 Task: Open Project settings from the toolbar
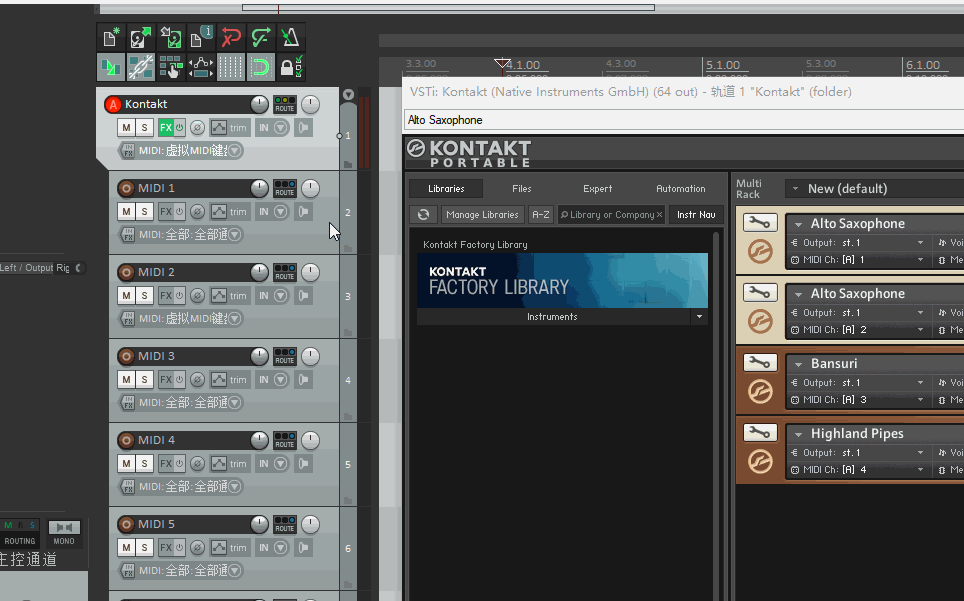coord(201,38)
